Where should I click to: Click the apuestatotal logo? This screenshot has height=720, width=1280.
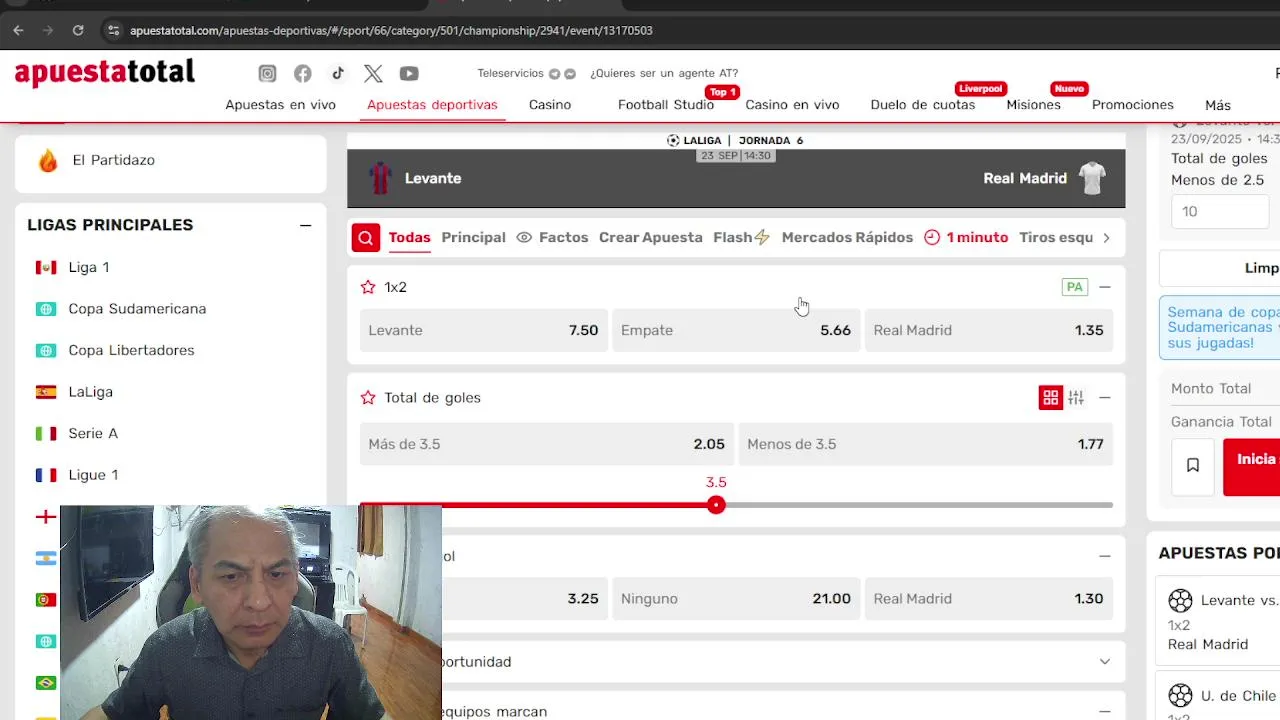[x=105, y=72]
